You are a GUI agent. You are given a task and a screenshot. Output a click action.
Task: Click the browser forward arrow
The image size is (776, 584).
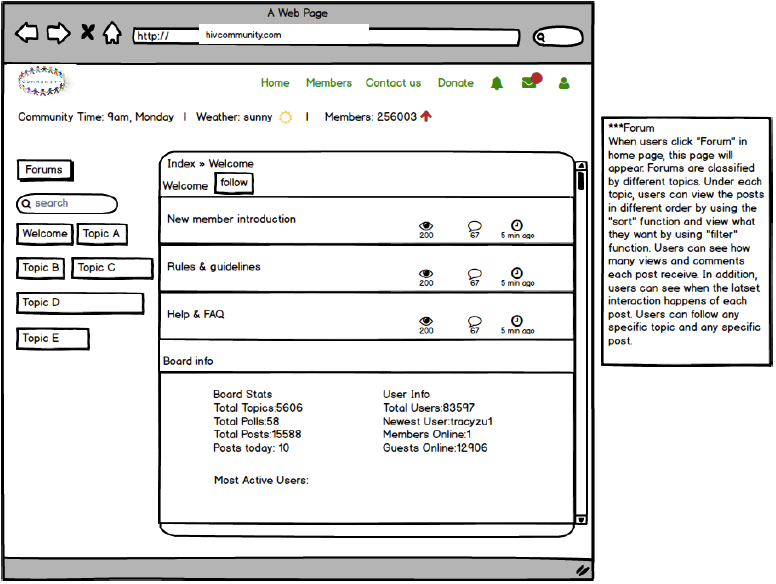(x=58, y=33)
